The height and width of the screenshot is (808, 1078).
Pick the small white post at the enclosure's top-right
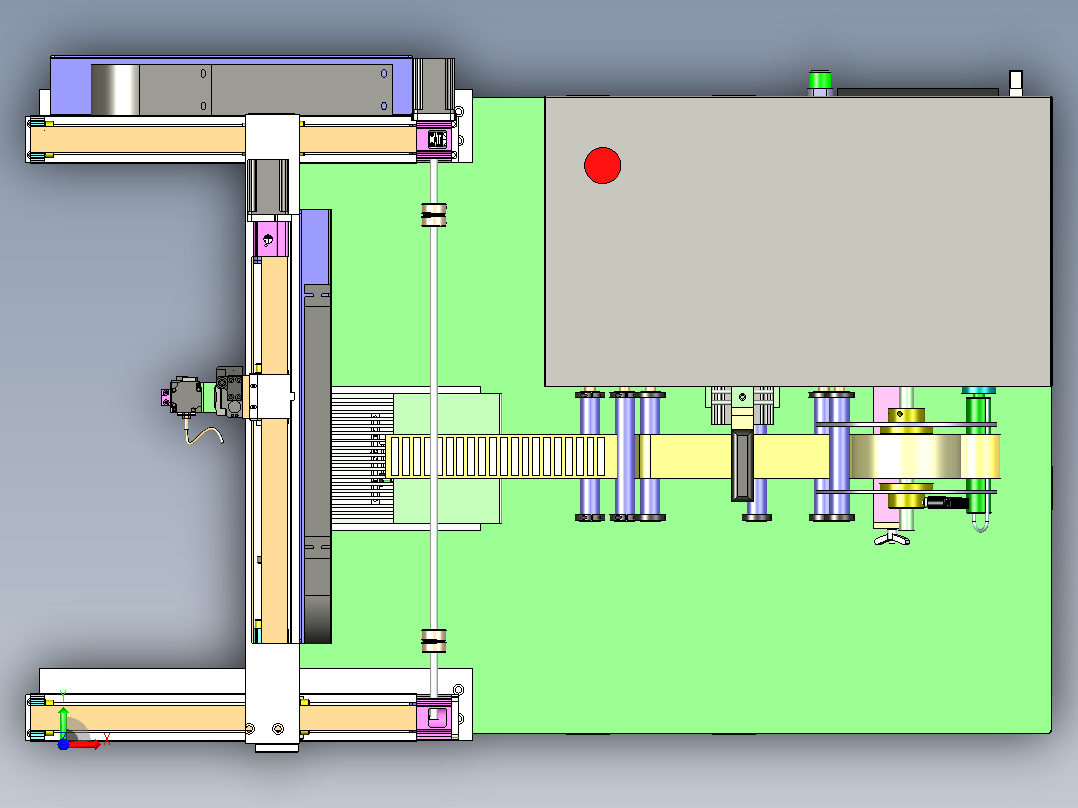pos(1015,83)
